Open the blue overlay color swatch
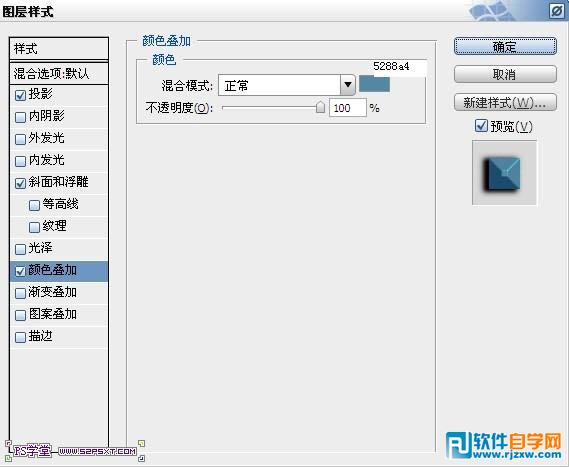Image resolution: width=569 pixels, height=467 pixels. pyautogui.click(x=374, y=84)
